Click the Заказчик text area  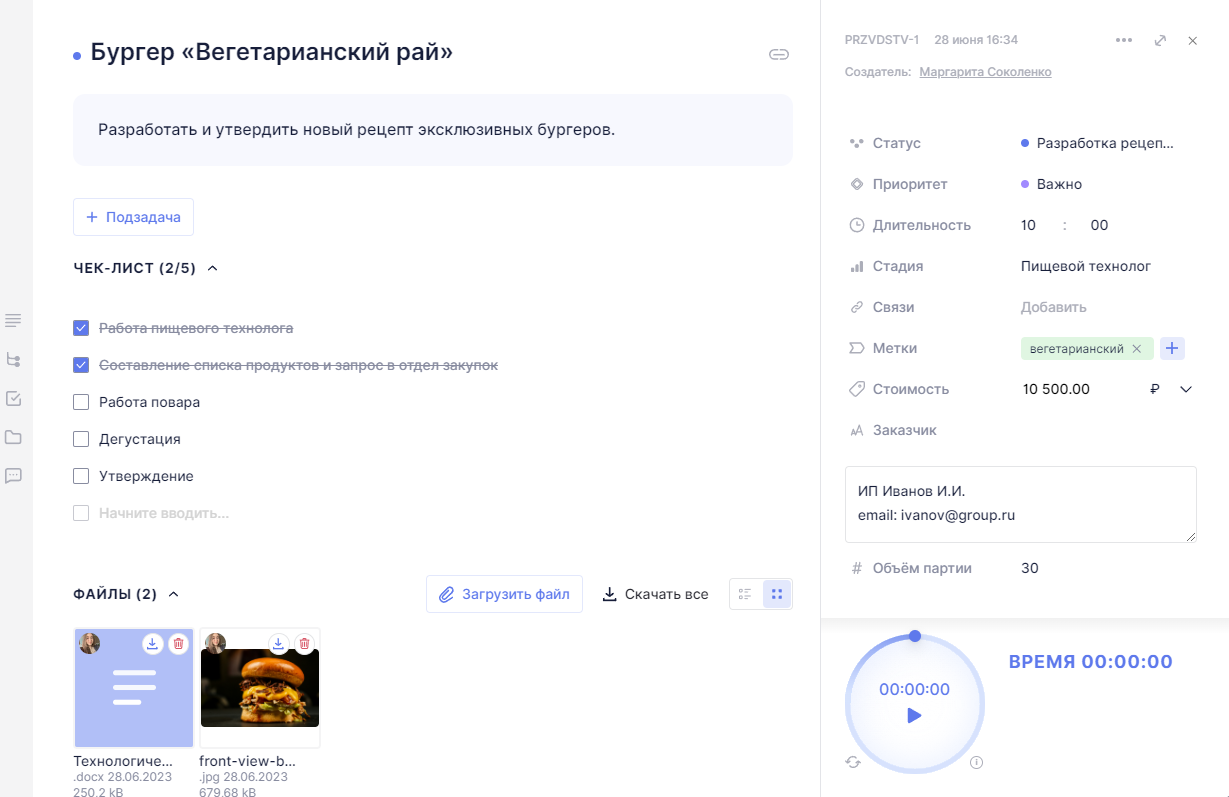1021,504
